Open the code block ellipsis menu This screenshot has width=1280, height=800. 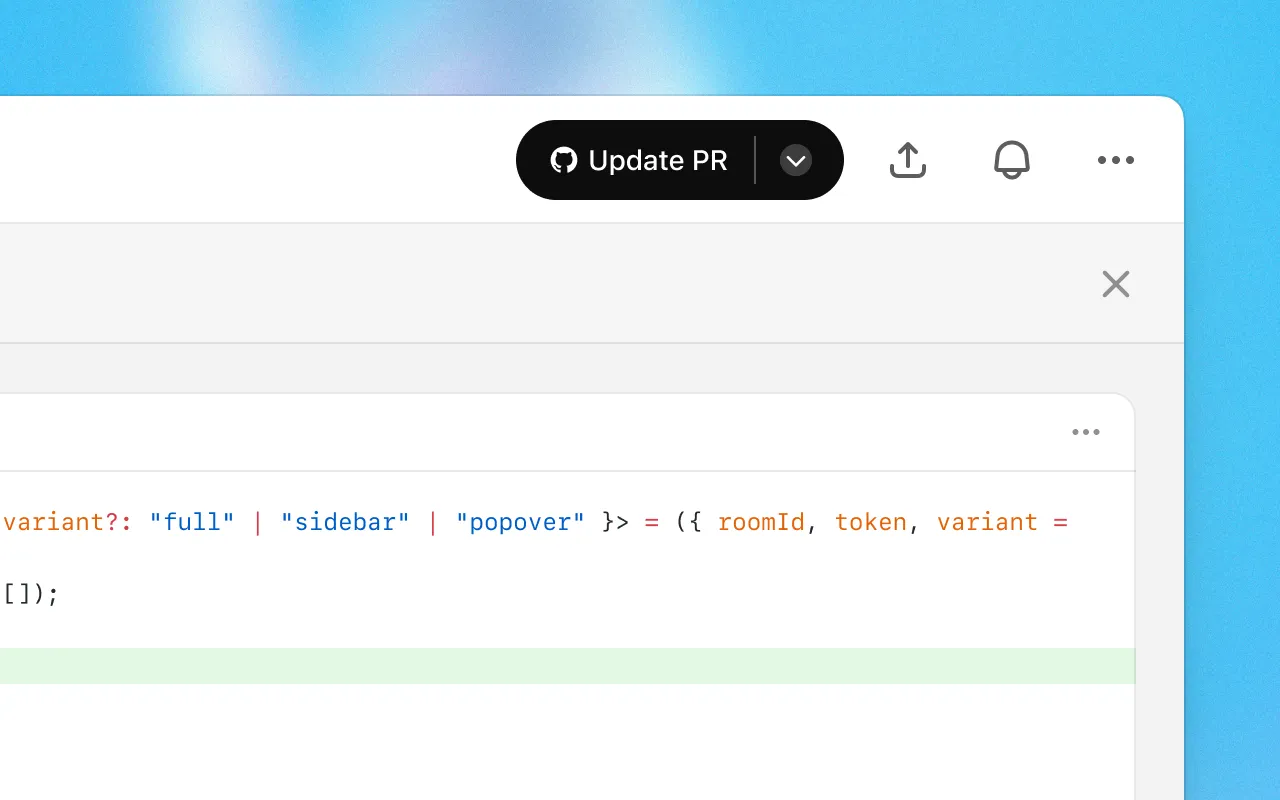(1086, 432)
